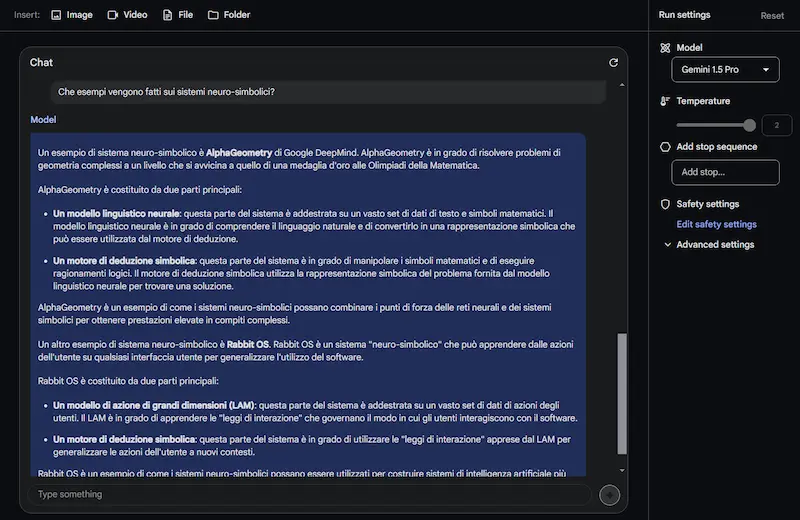The width and height of the screenshot is (800, 520).
Task: Click the bold AlphaGeometry text
Action: [x=239, y=153]
